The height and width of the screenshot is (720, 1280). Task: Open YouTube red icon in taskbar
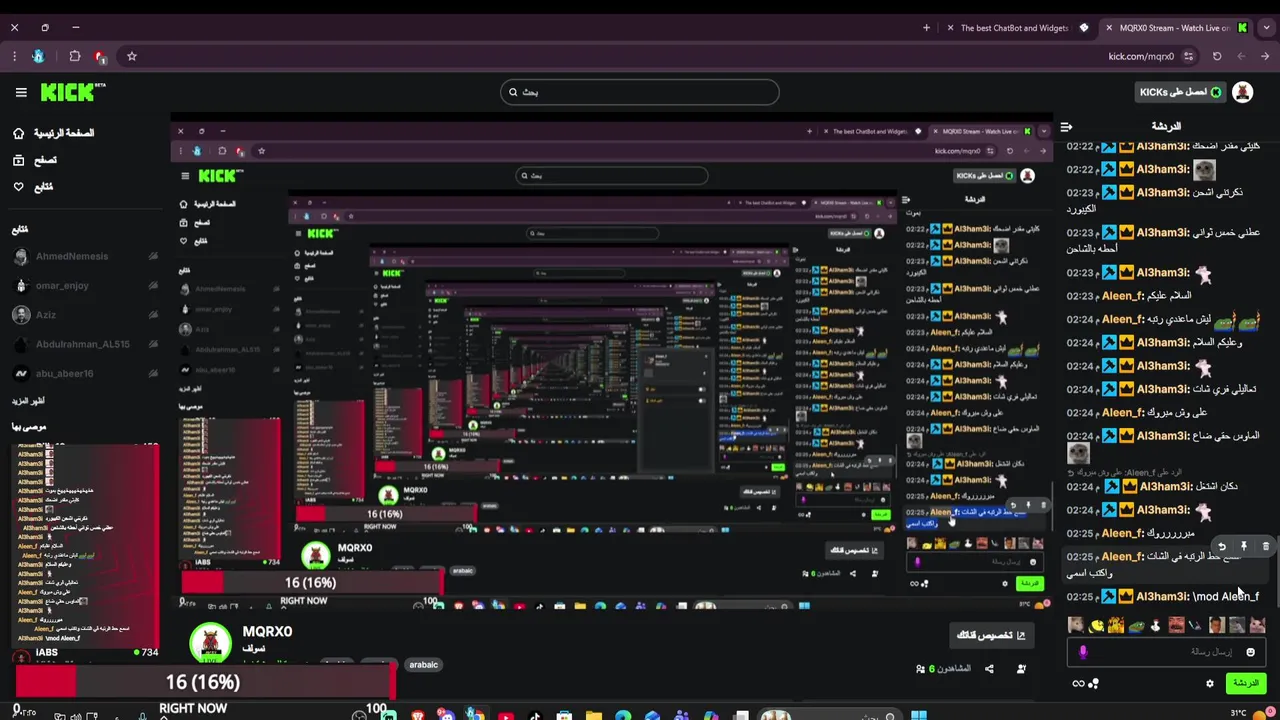click(507, 715)
